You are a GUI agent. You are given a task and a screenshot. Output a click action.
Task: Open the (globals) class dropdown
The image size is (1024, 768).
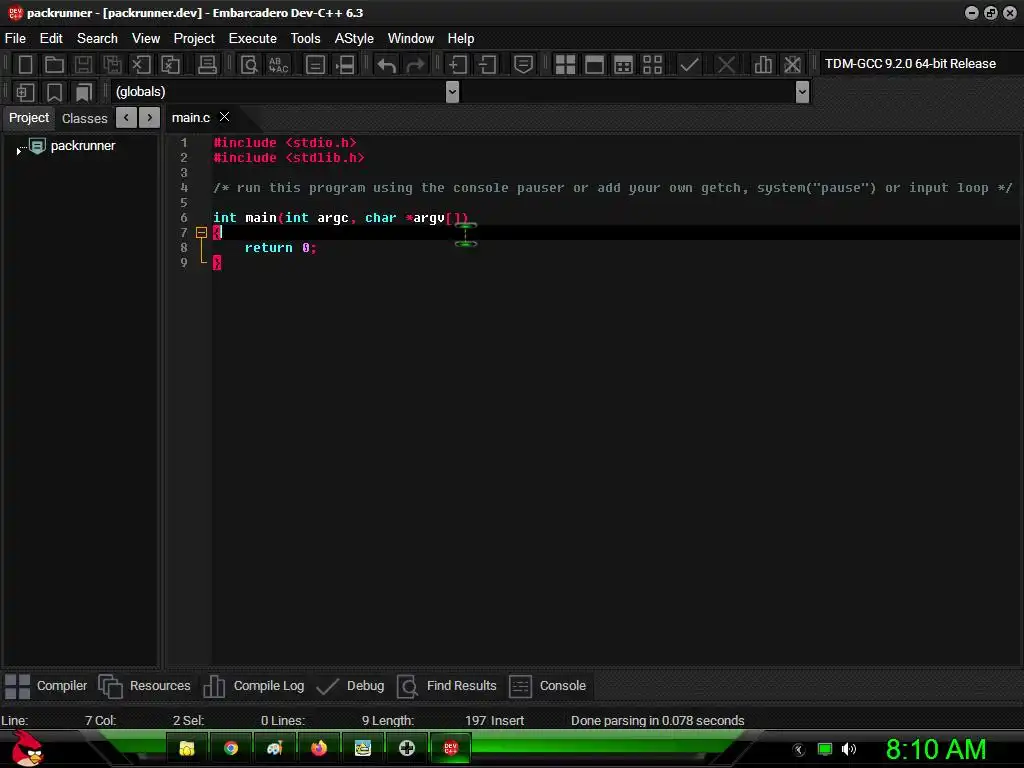(452, 92)
